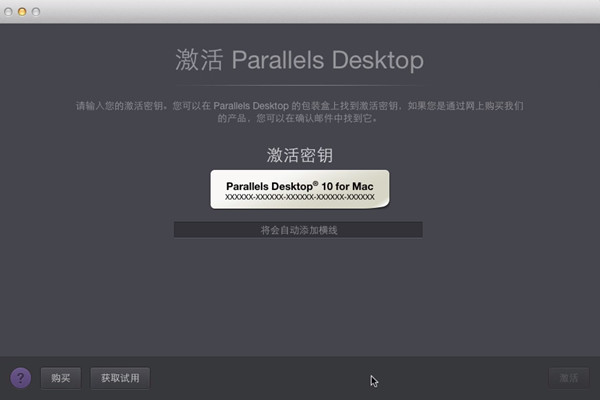Click the purple question mark help icon
The height and width of the screenshot is (400, 600).
(20, 378)
